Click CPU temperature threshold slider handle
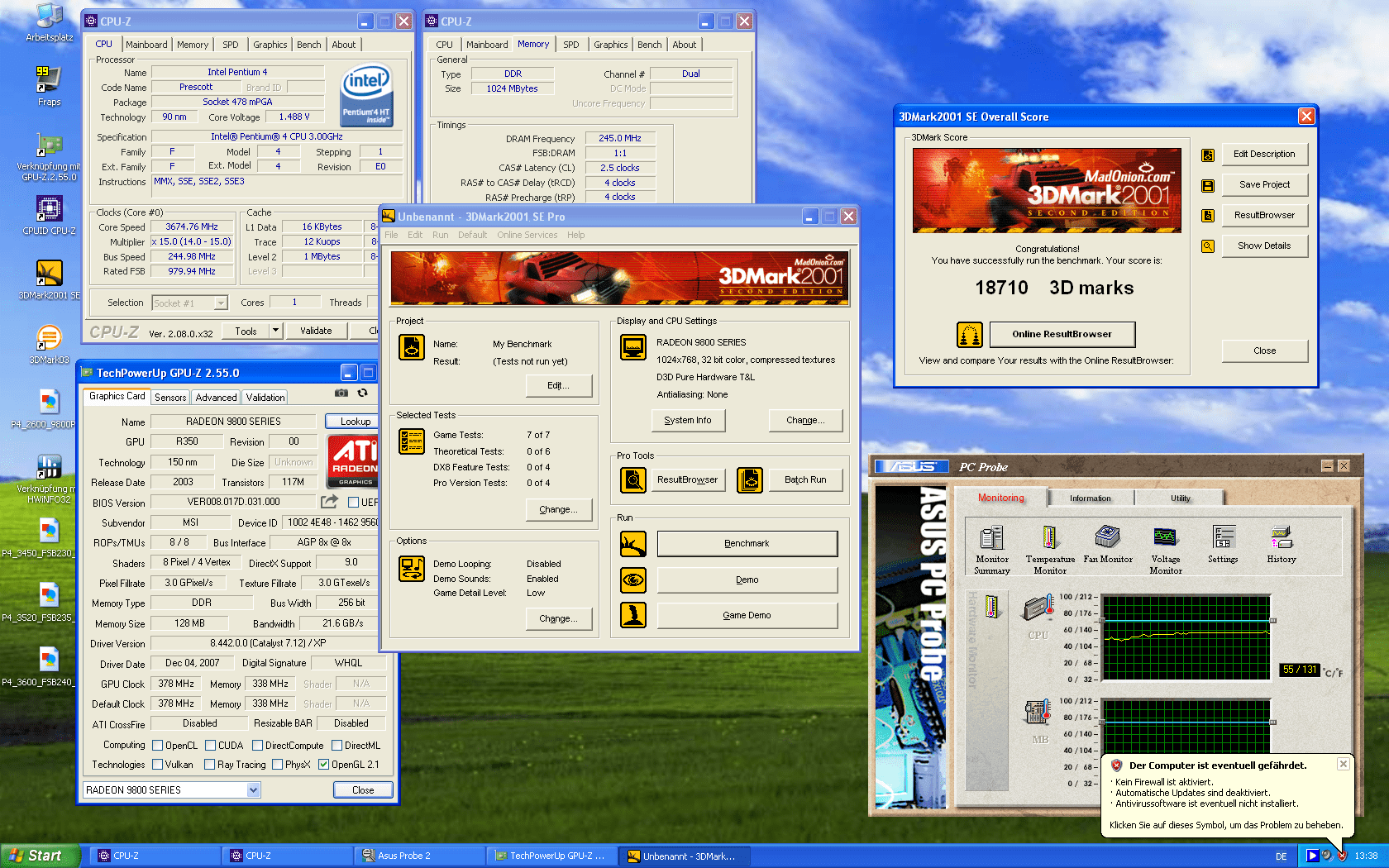 coord(1273,620)
